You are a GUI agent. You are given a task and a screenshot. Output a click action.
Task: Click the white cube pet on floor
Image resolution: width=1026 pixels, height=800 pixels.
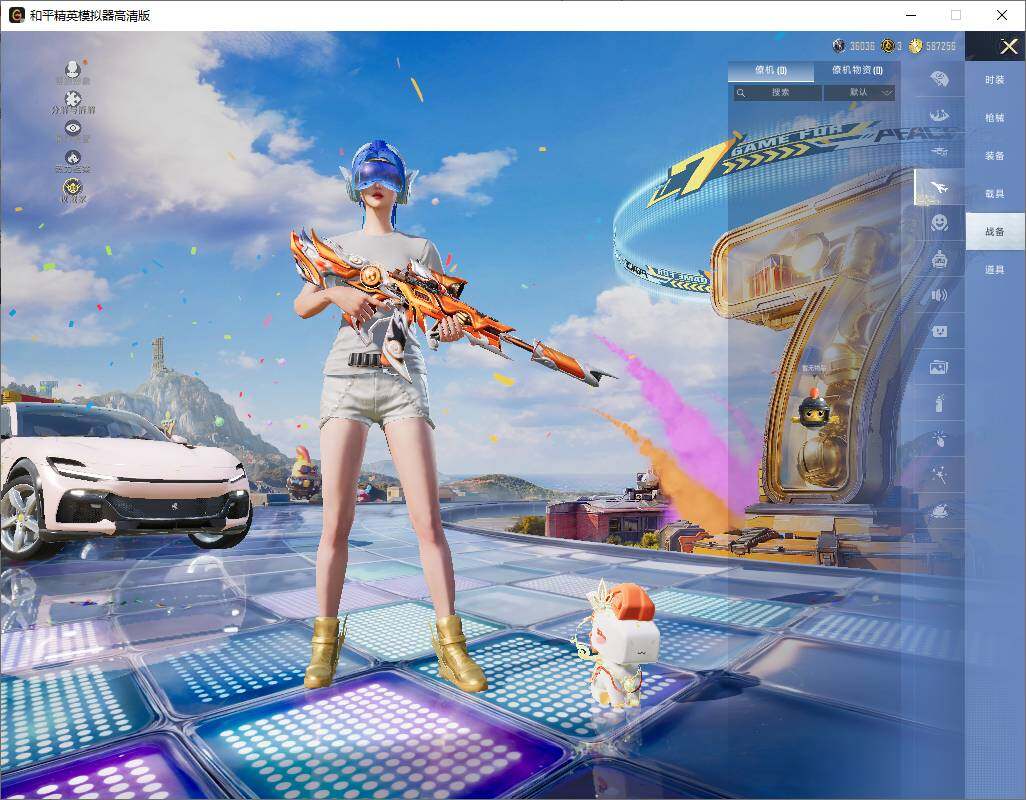[x=617, y=645]
